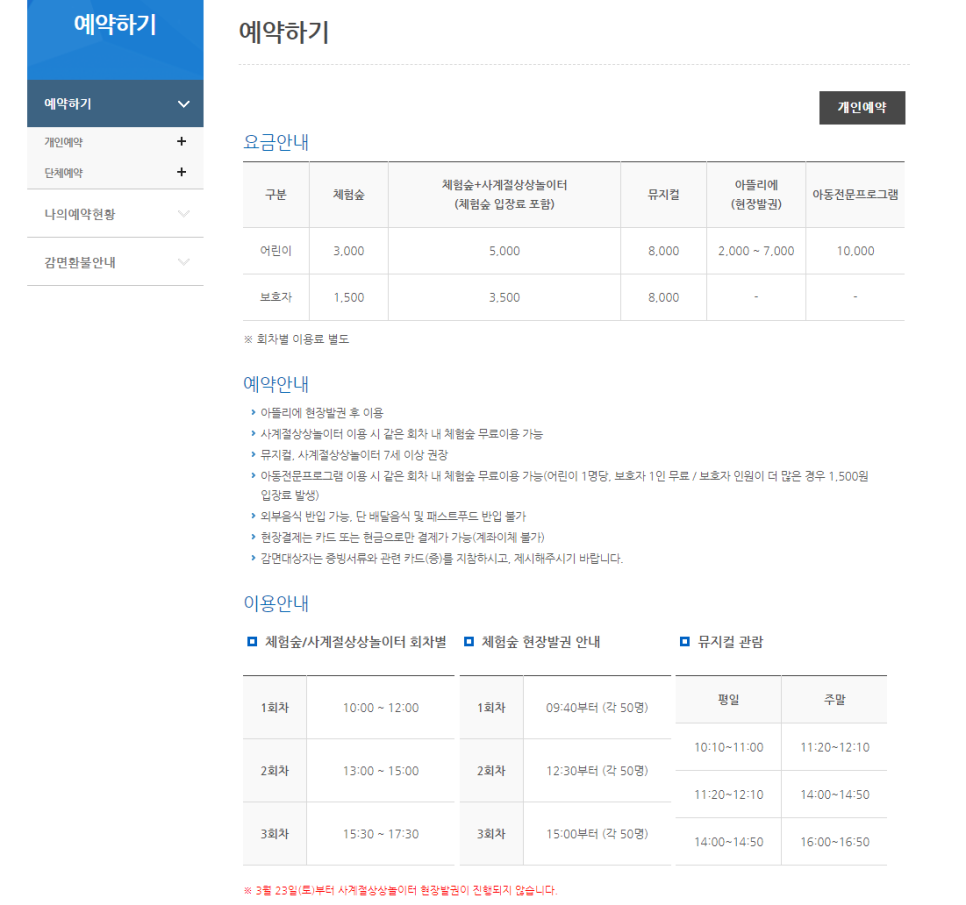The image size is (966, 905).
Task: Open 개인예약 submenu link
Action: [63, 142]
